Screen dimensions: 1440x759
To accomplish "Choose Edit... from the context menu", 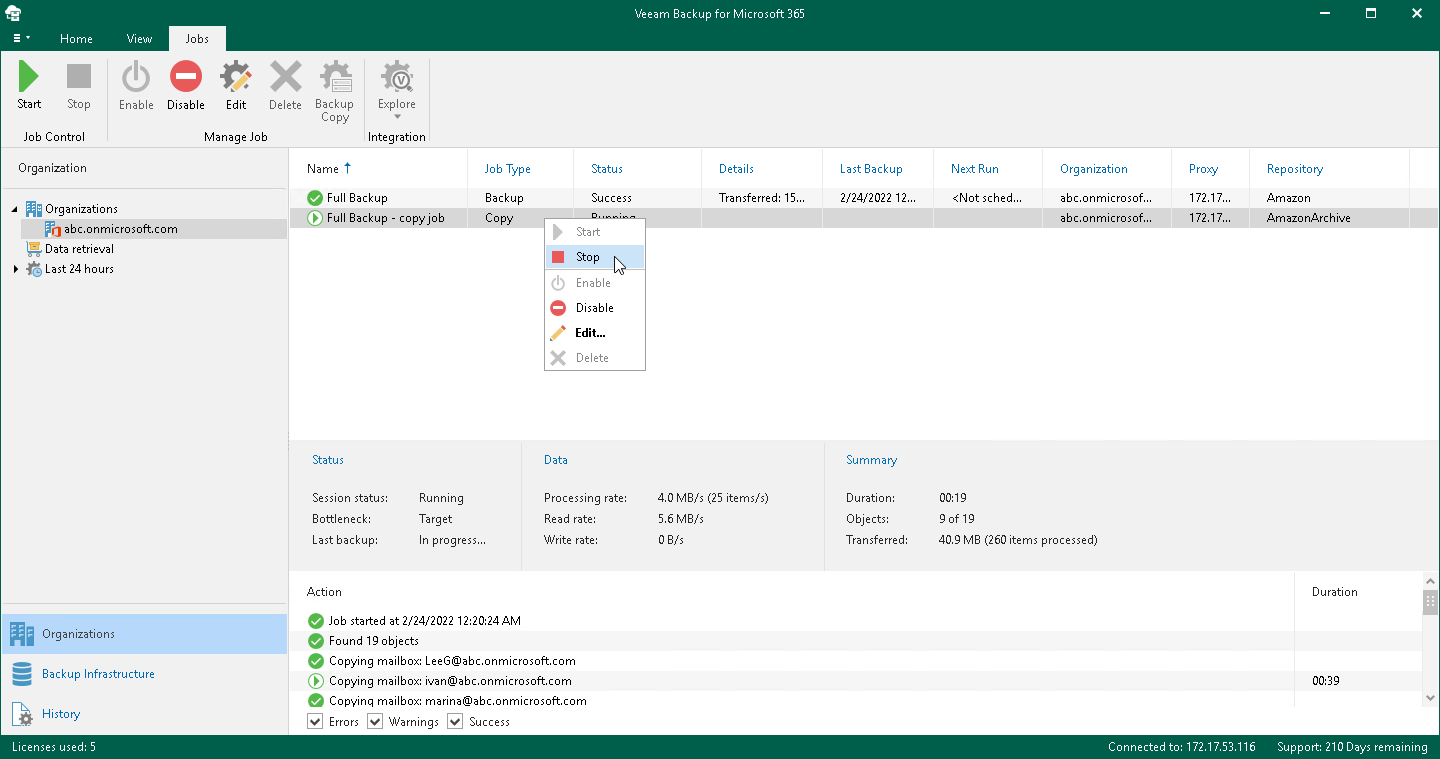I will click(595, 333).
